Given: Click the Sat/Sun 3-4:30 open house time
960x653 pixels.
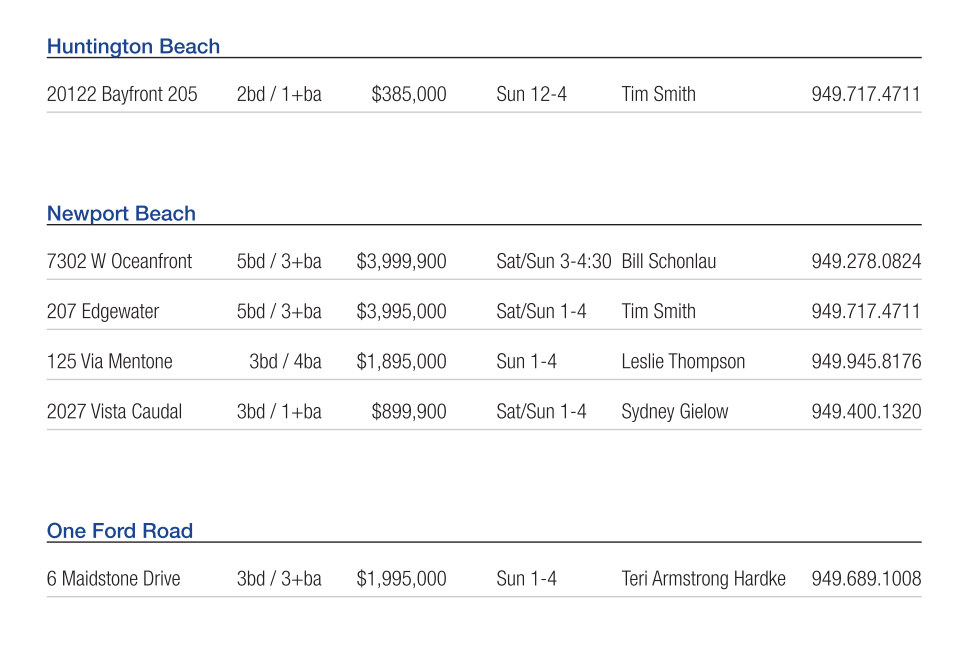Looking at the screenshot, I should click(553, 261).
